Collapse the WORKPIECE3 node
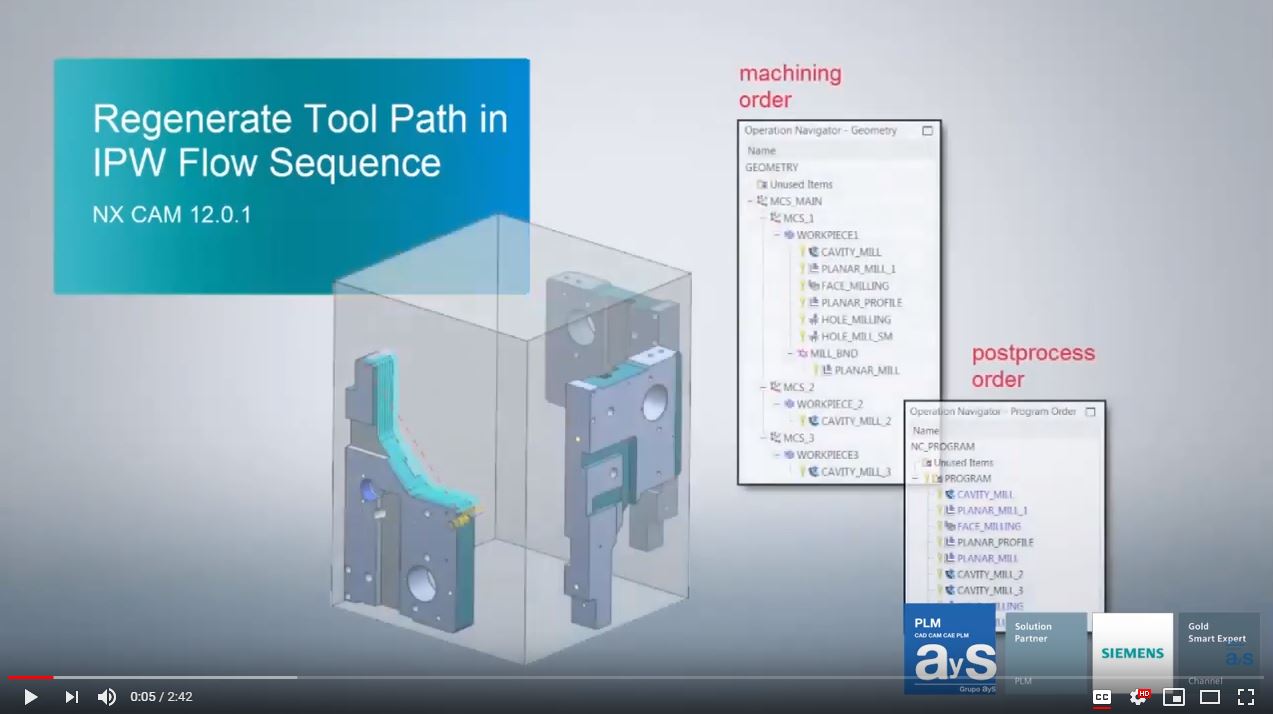Screen dimensions: 1273x714 tap(777, 455)
